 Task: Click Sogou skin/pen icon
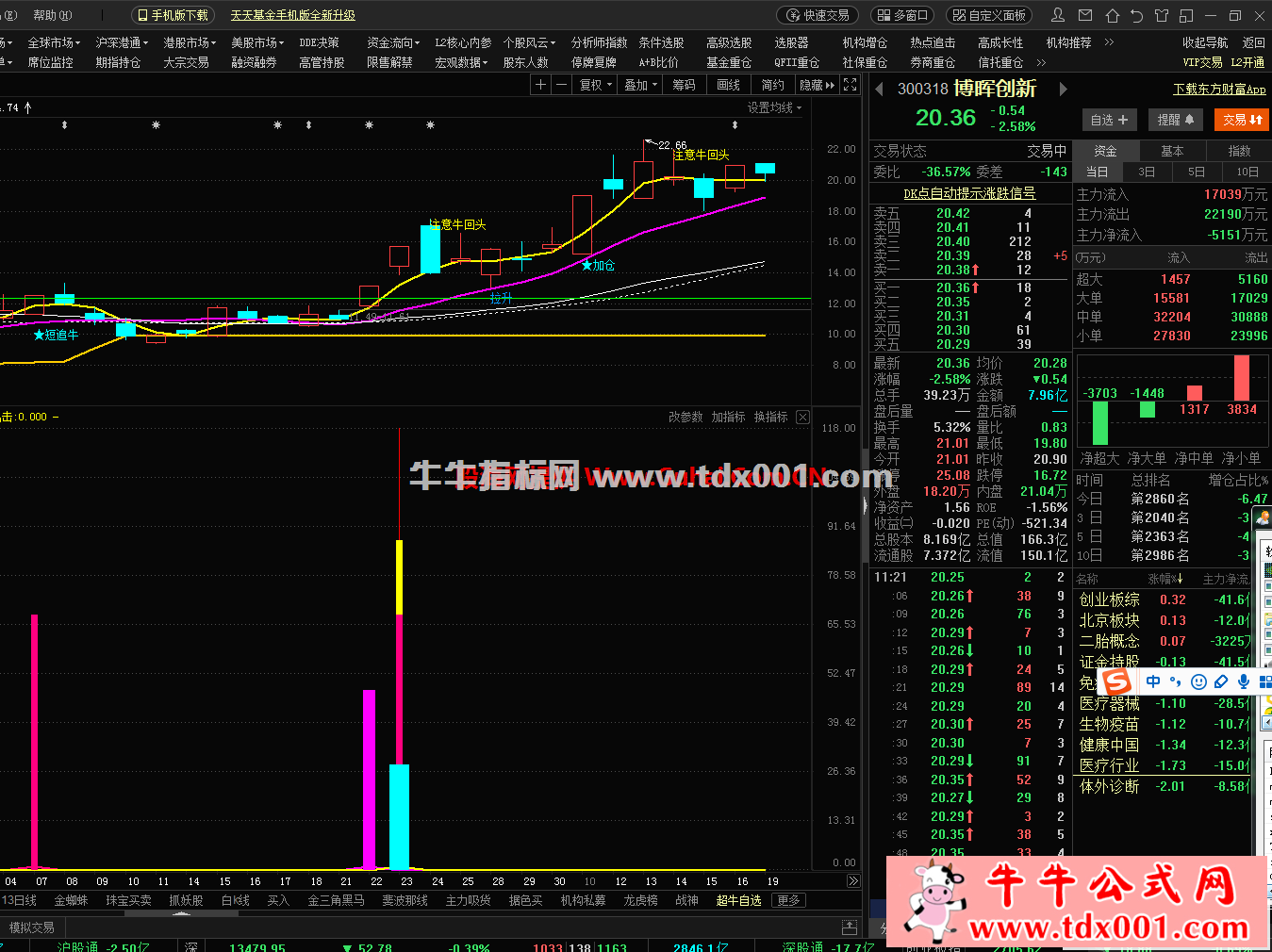1221,681
